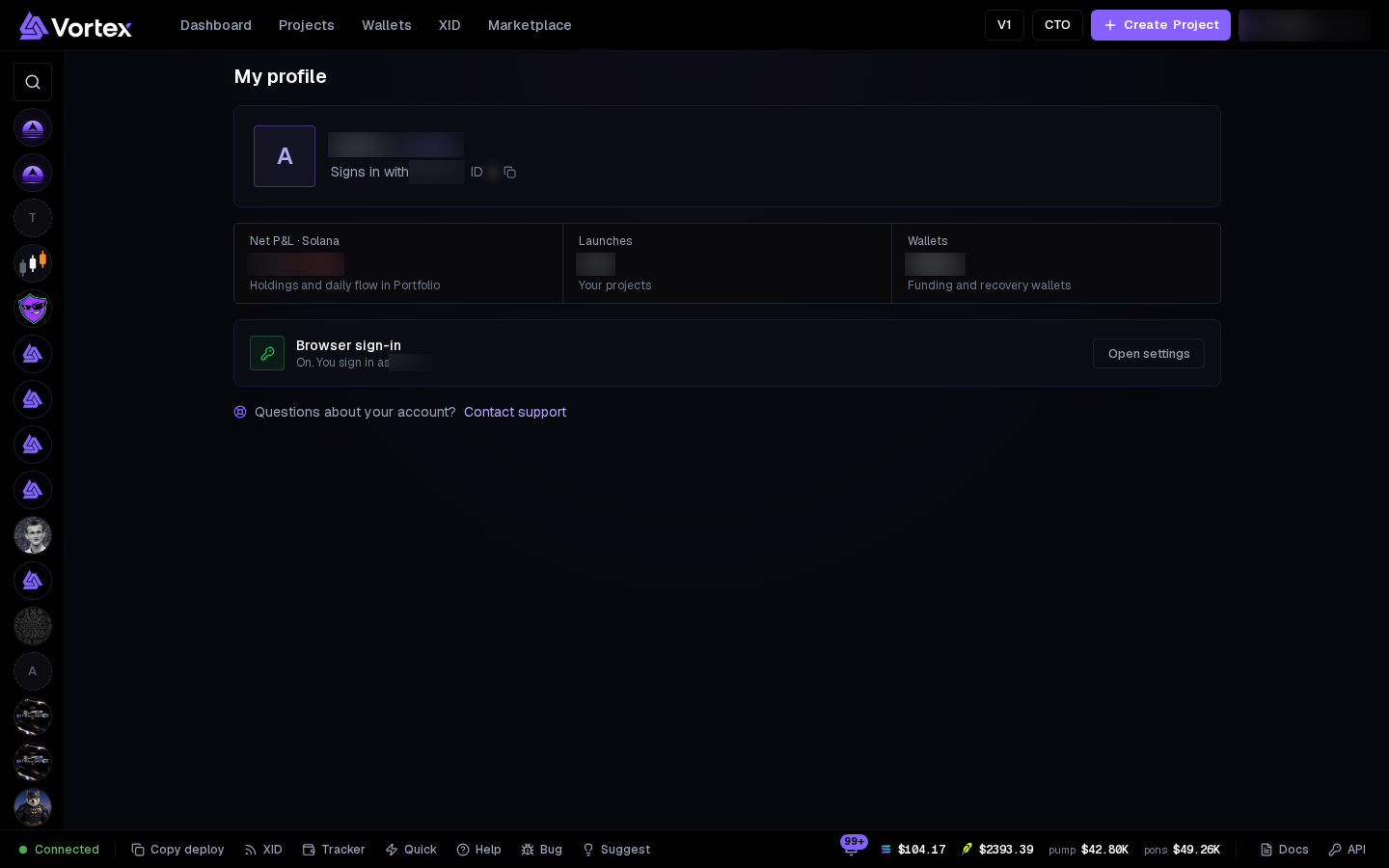Viewport: 1389px width, 868px height.
Task: Click the Connected status indicator
Action: point(59,850)
